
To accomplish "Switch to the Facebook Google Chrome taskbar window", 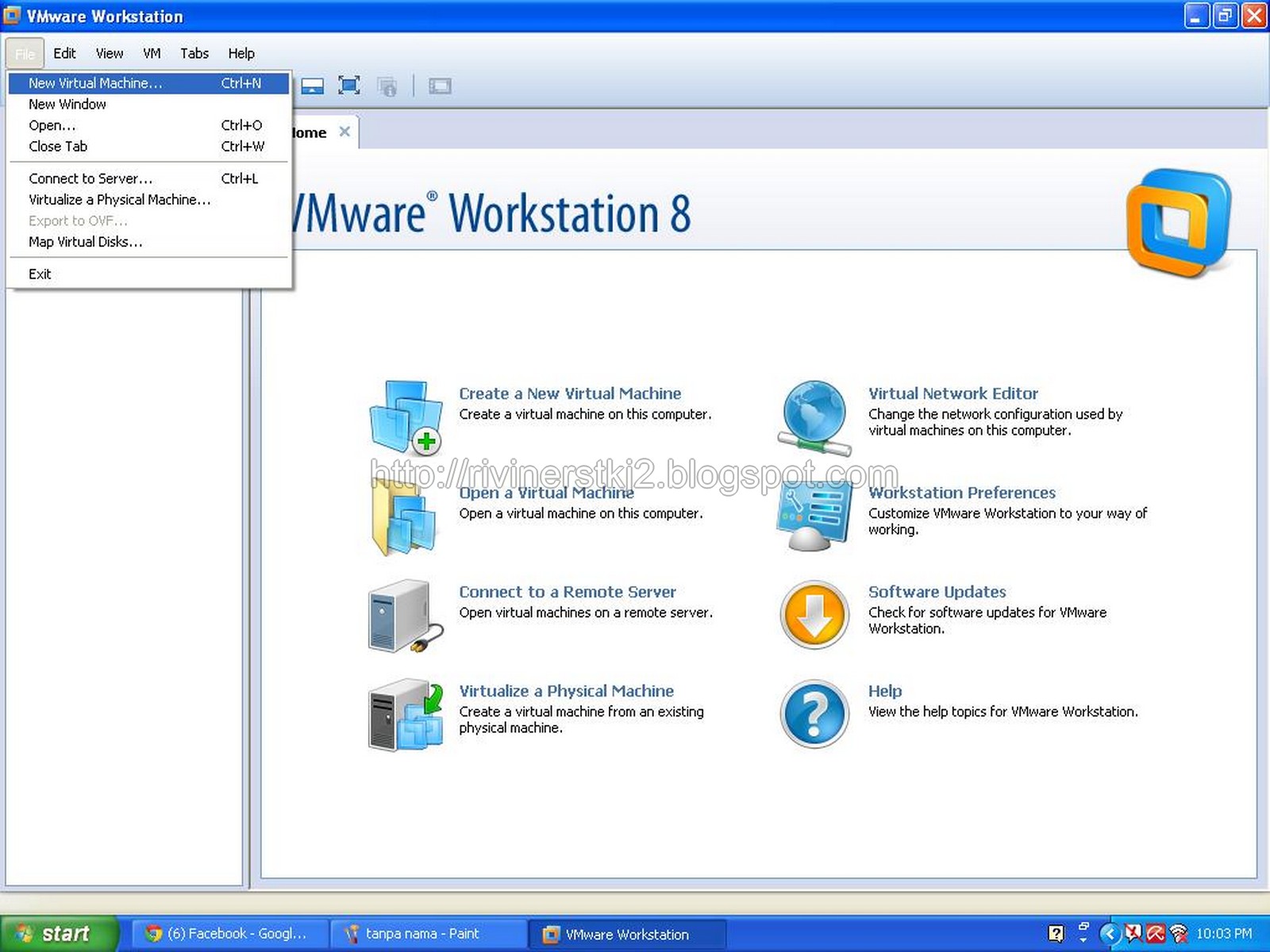I will (229, 934).
